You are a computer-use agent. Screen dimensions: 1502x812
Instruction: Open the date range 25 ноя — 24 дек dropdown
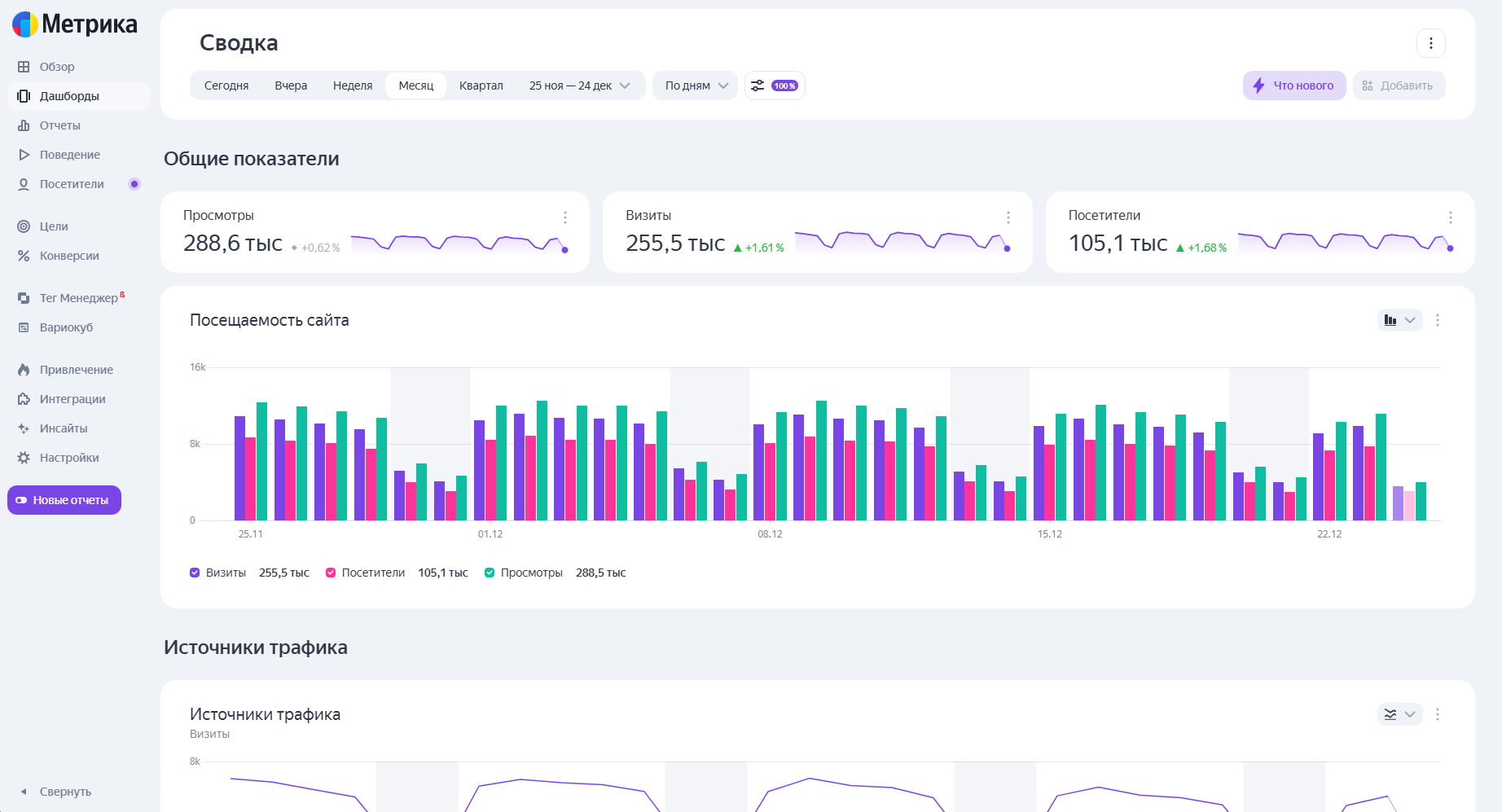579,86
